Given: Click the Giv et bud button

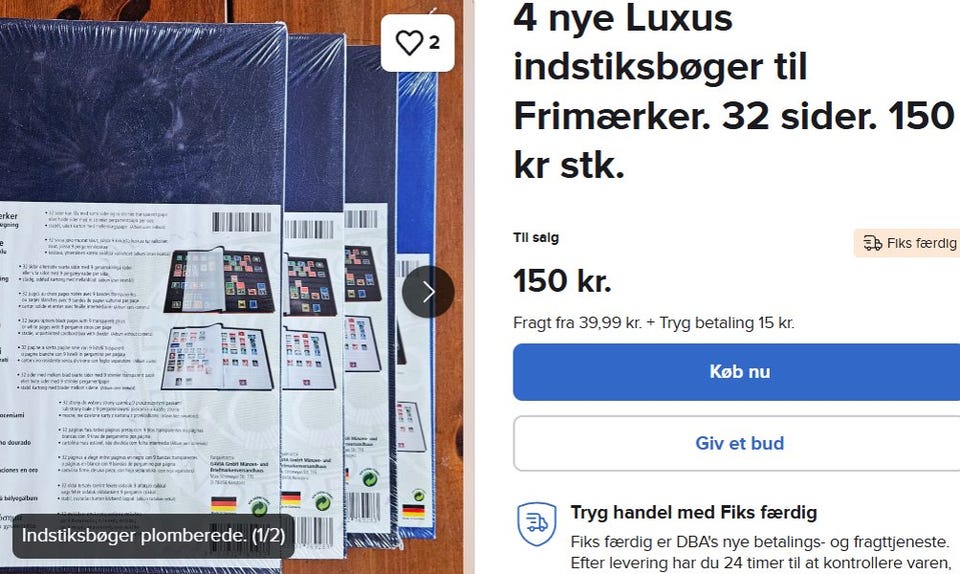Looking at the screenshot, I should click(x=737, y=443).
